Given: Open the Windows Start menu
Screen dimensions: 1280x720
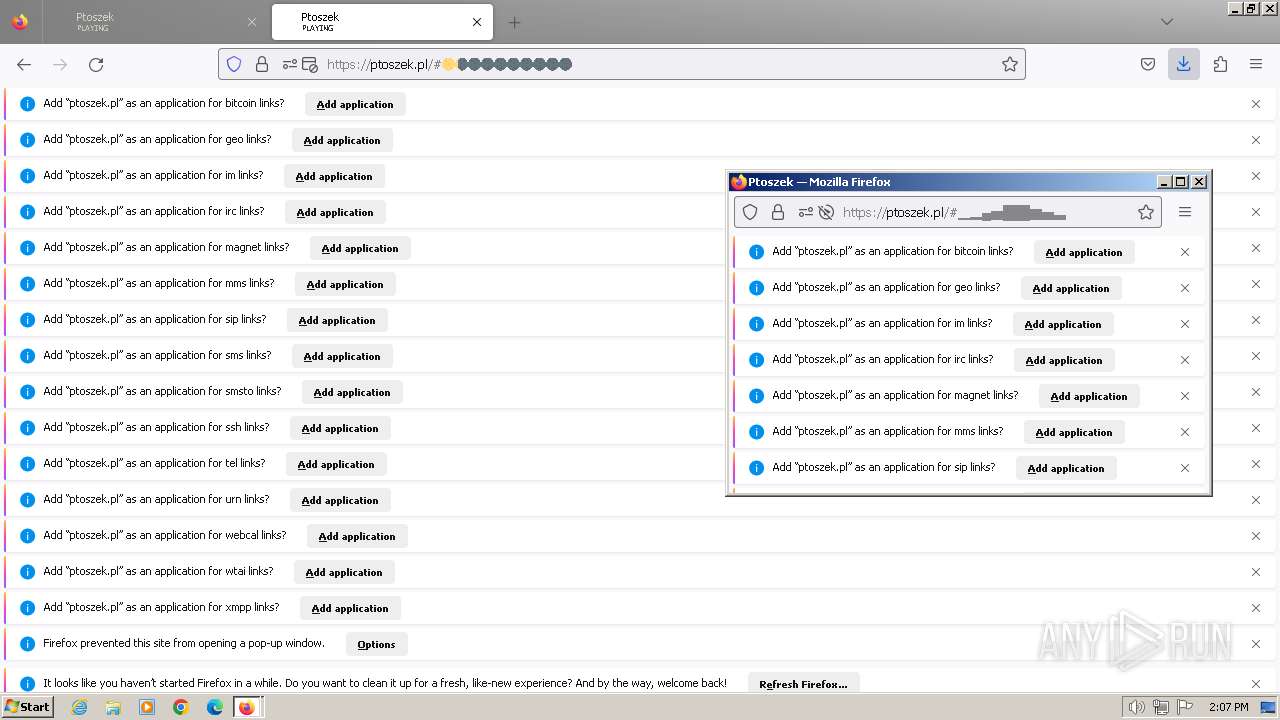Looking at the screenshot, I should (27, 707).
